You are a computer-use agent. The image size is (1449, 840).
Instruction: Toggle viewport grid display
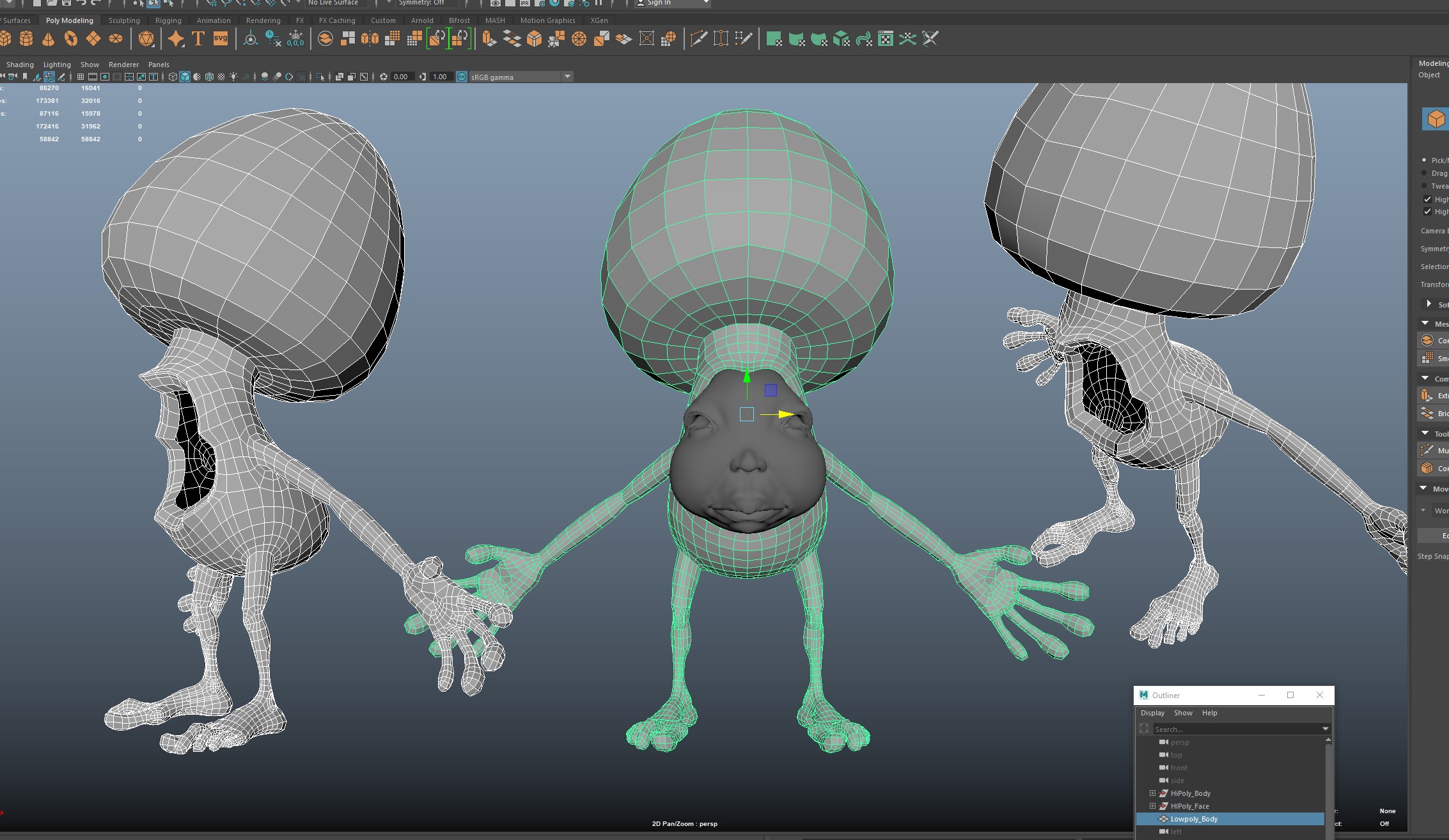pos(81,77)
